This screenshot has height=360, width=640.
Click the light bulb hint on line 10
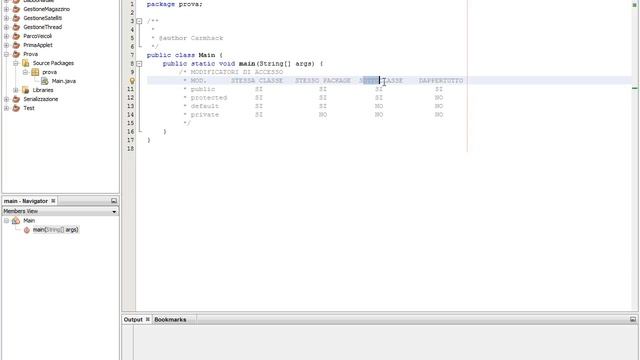(x=132, y=81)
